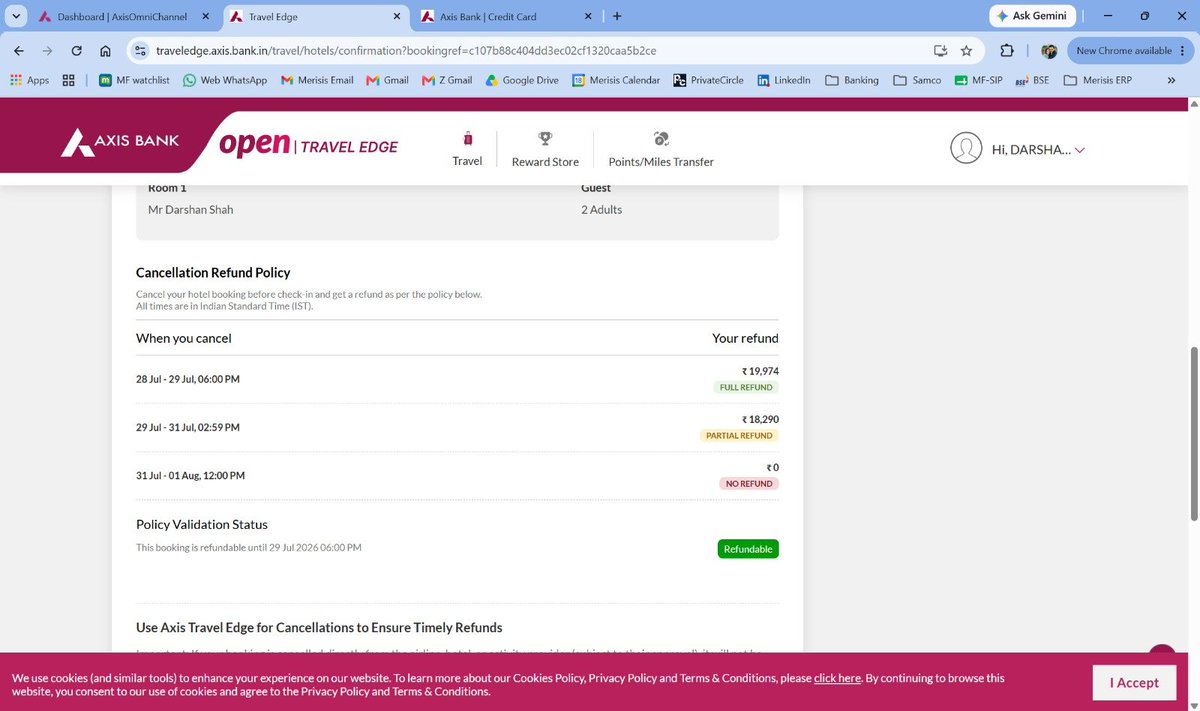Open the Extensions puzzle icon
Screen dimensions: 1200x711
[x=1007, y=50]
